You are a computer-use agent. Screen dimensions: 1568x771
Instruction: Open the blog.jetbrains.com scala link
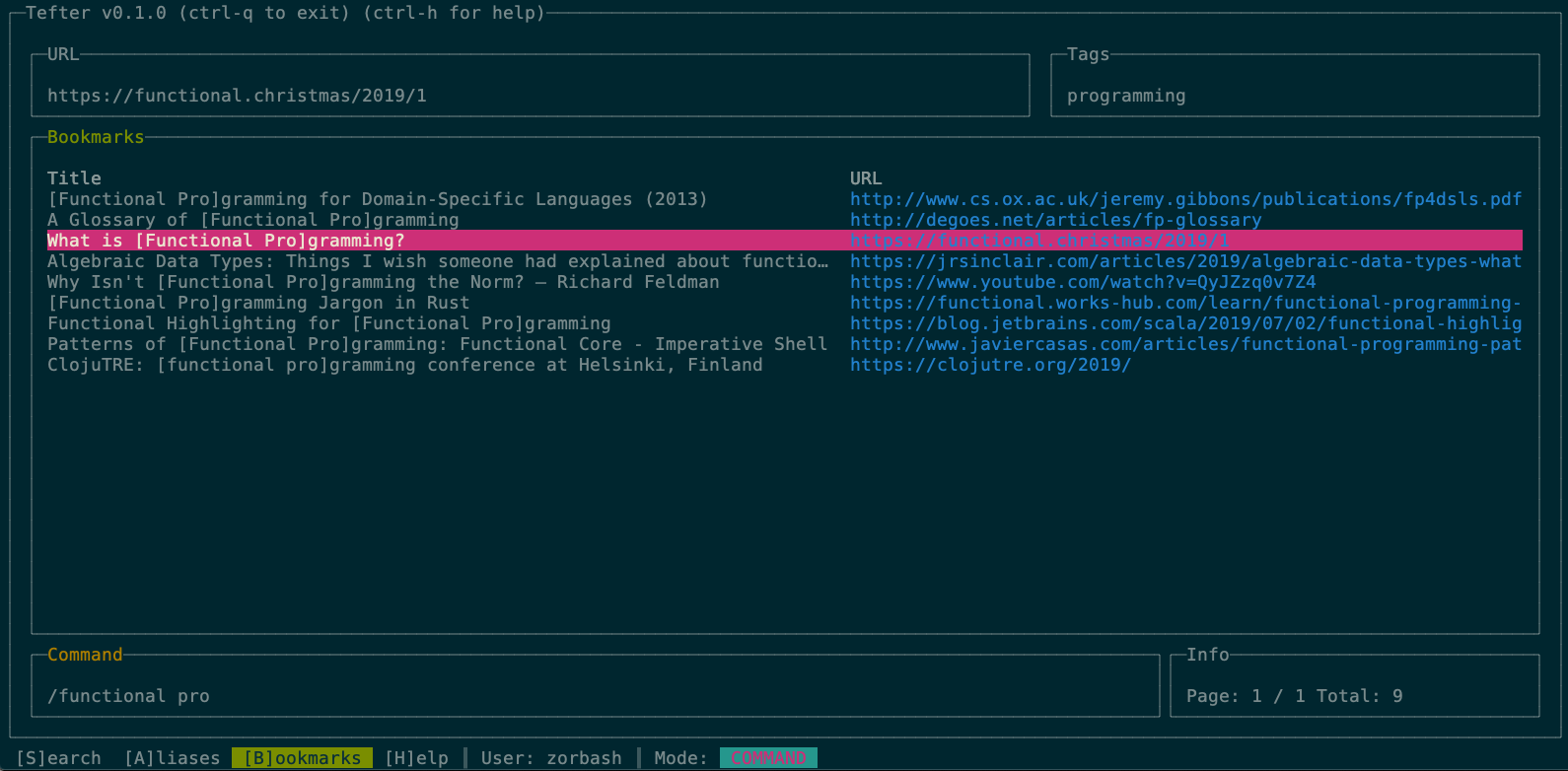coord(1186,323)
